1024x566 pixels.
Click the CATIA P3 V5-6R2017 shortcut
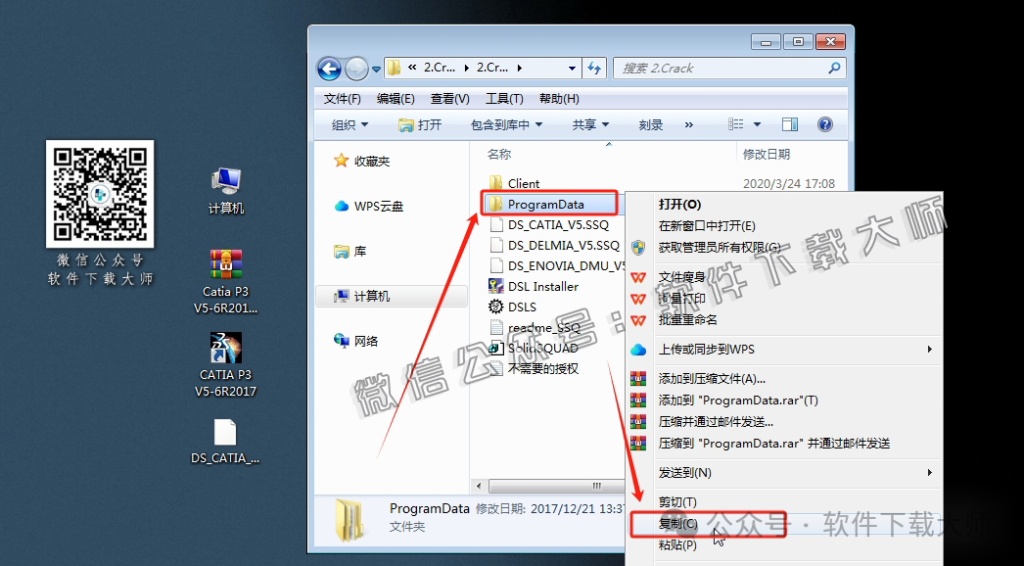(226, 364)
